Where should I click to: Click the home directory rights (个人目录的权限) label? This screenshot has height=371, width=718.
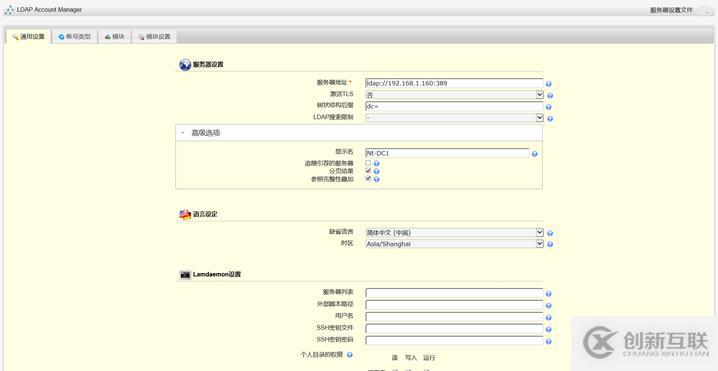tap(322, 355)
